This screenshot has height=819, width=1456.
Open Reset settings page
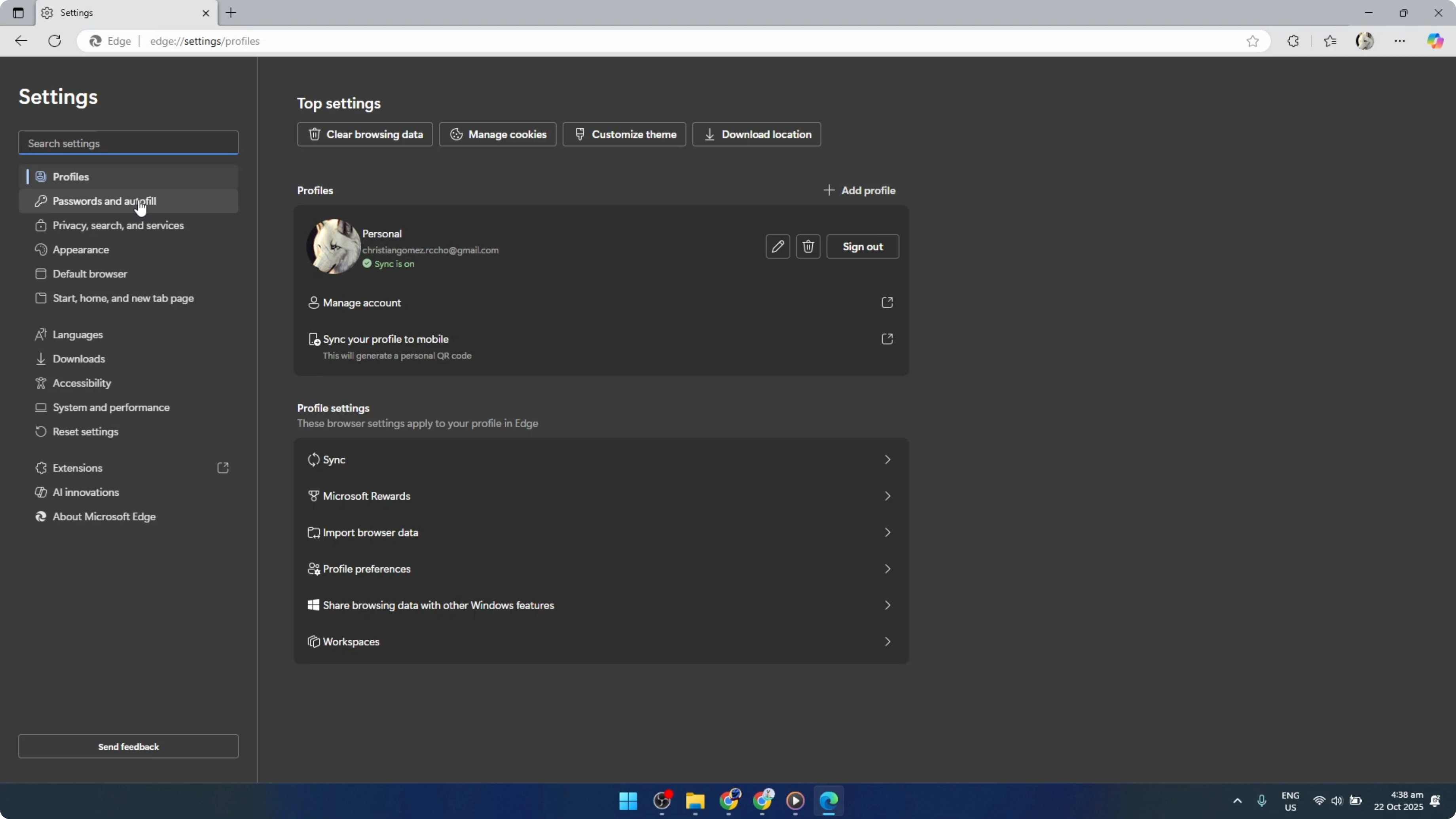tap(128, 432)
